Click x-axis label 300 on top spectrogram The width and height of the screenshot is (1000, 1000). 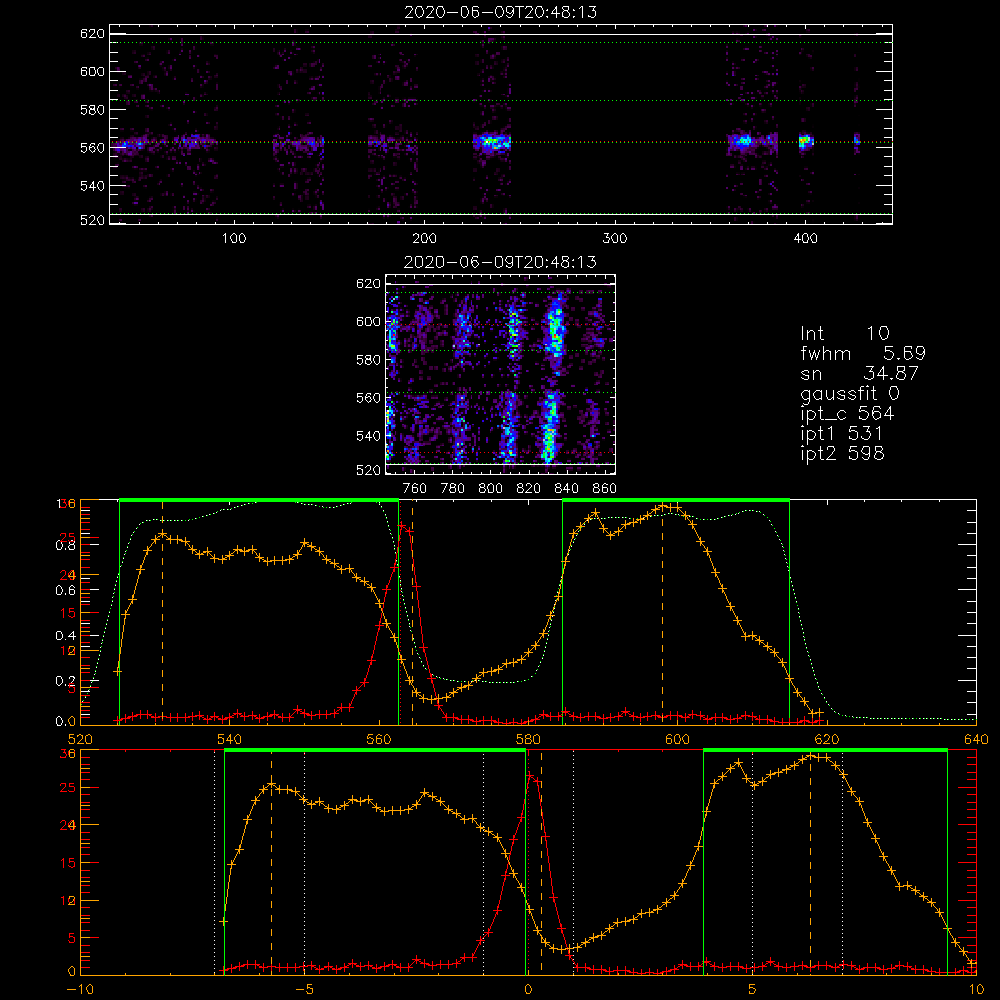point(615,239)
